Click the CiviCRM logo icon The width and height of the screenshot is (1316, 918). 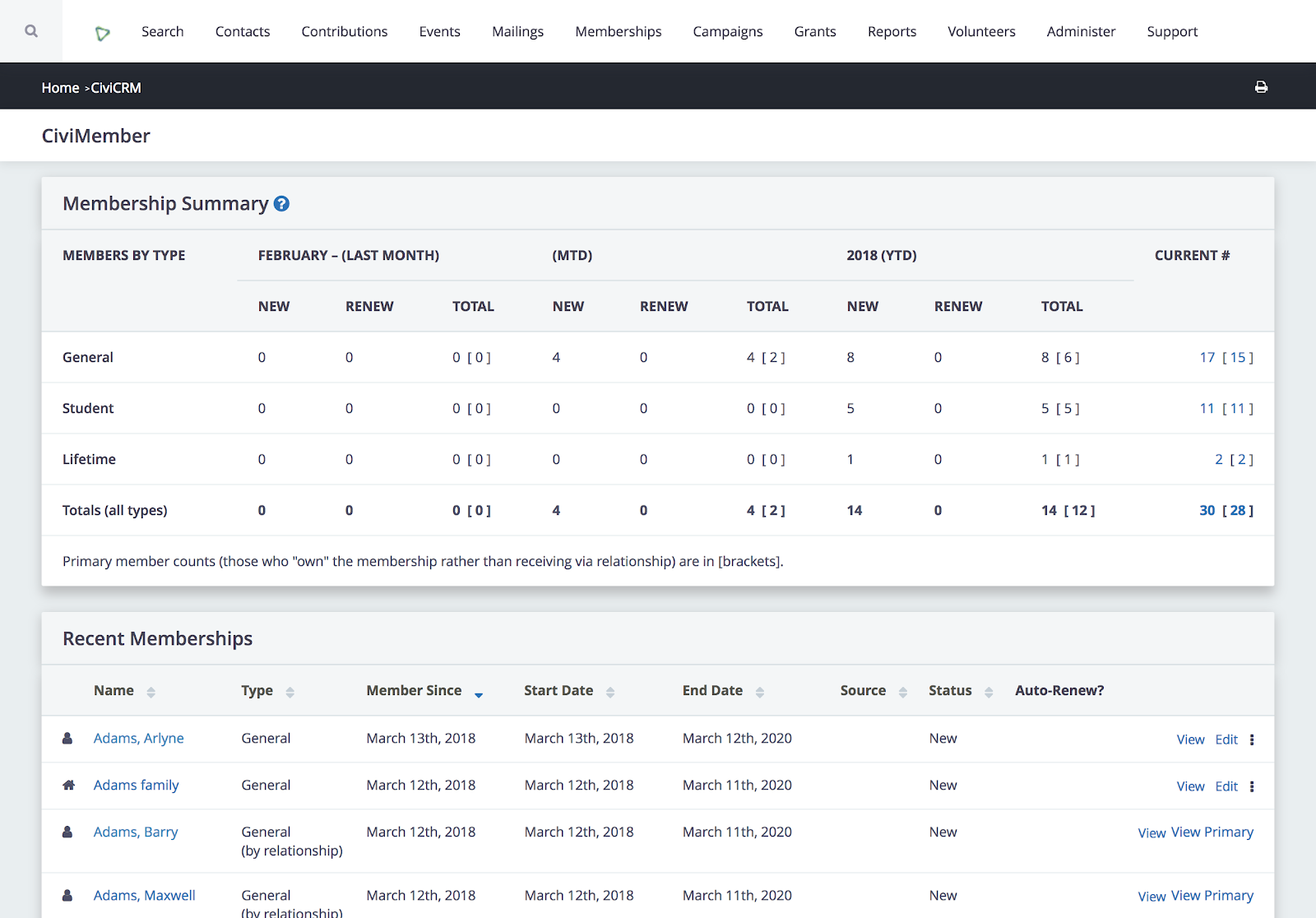click(103, 33)
